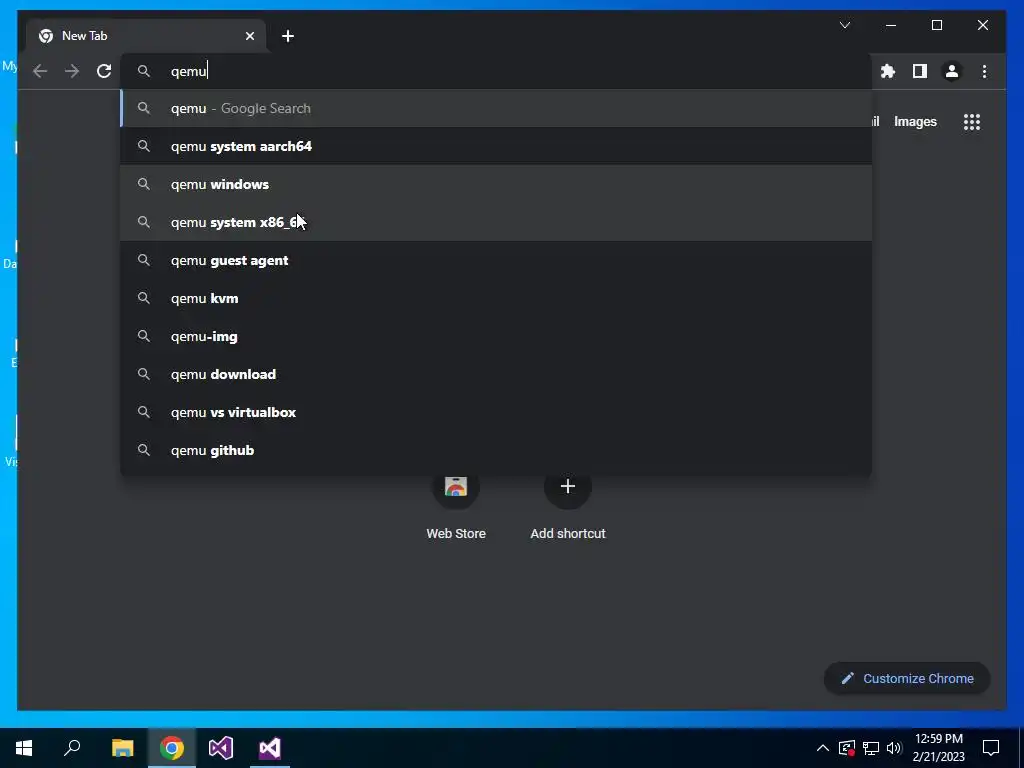Choose 'qemu system x86_64' suggestion

(x=496, y=222)
